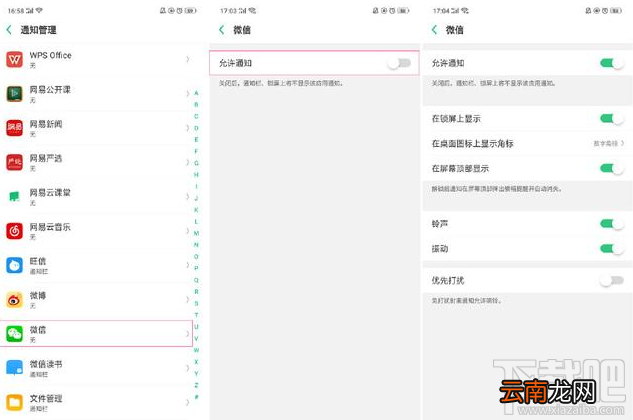
Task: Open 在桌面图标上显示角标 options chevron
Action: (x=623, y=143)
